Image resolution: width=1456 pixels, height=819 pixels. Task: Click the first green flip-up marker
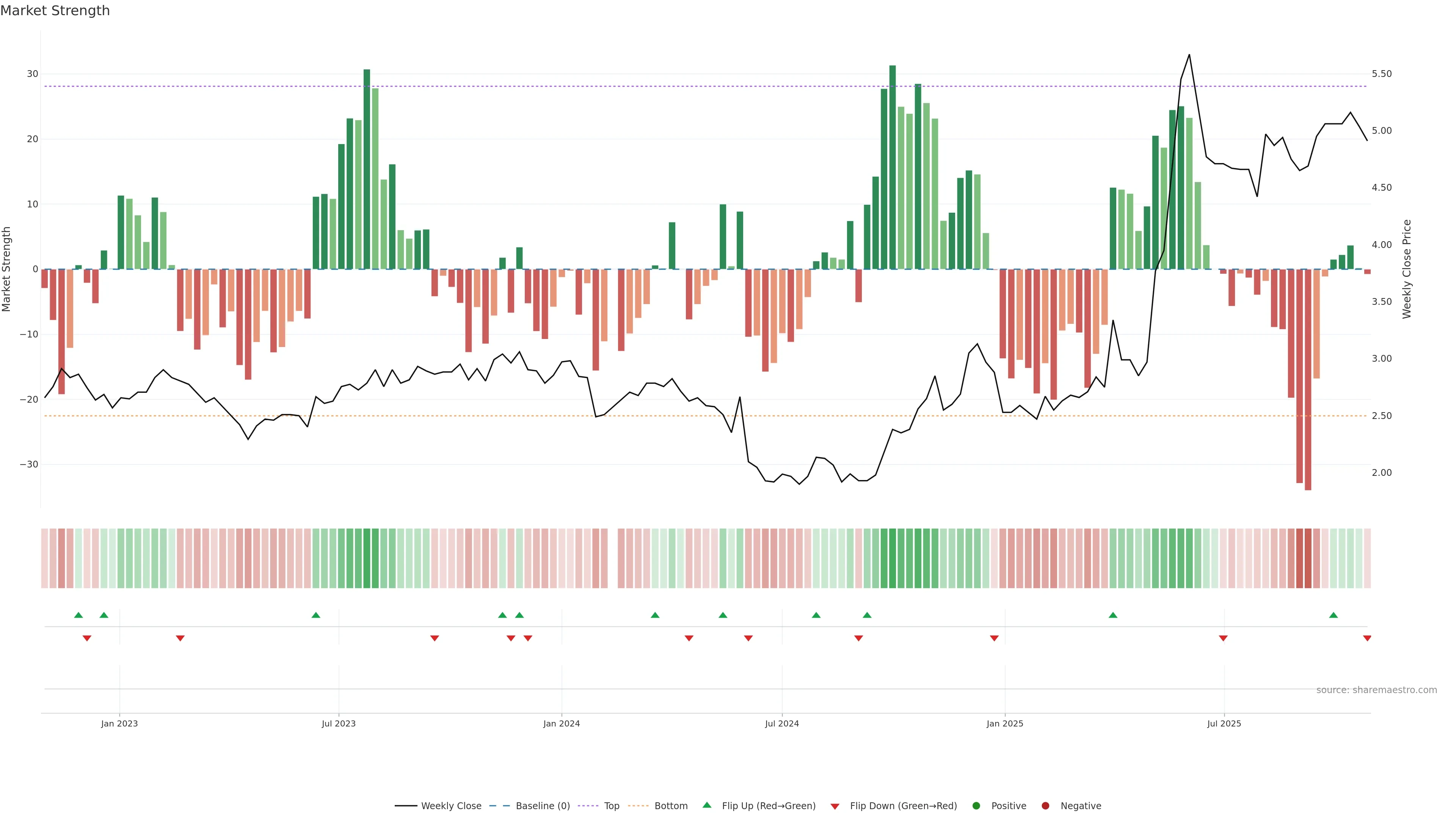click(x=78, y=615)
